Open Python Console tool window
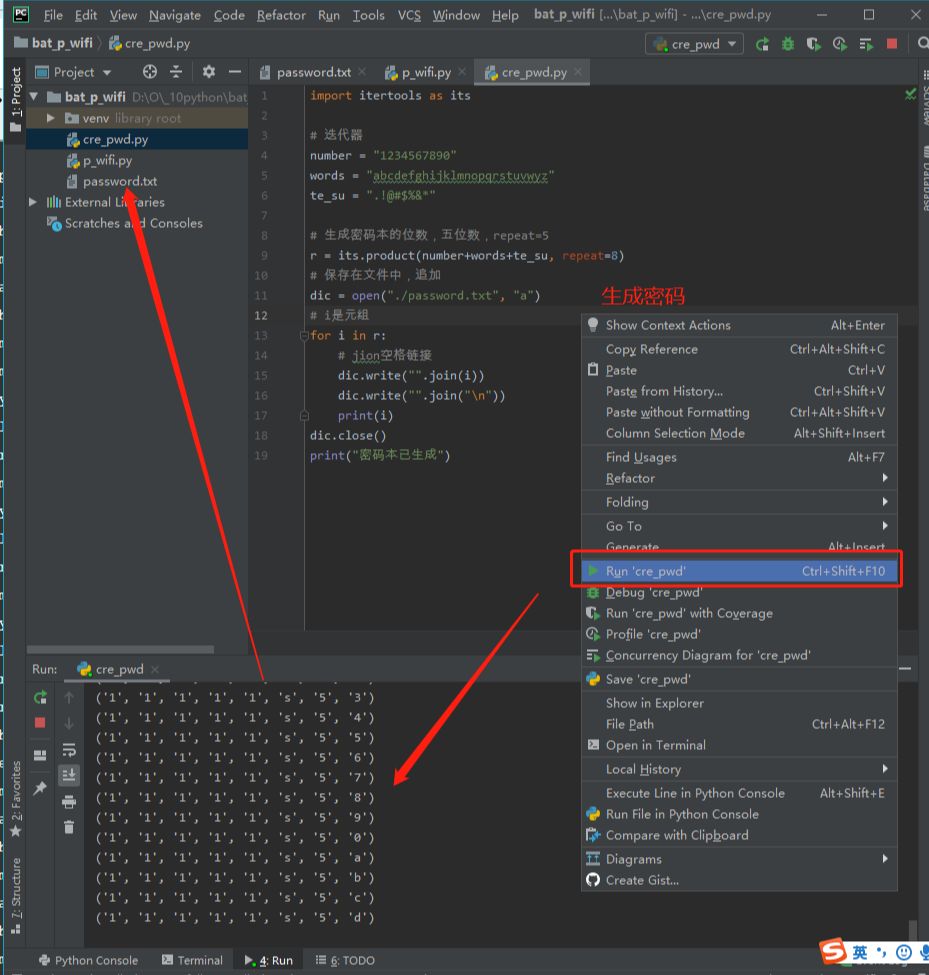Screen dimensions: 929x975 [x=88, y=960]
